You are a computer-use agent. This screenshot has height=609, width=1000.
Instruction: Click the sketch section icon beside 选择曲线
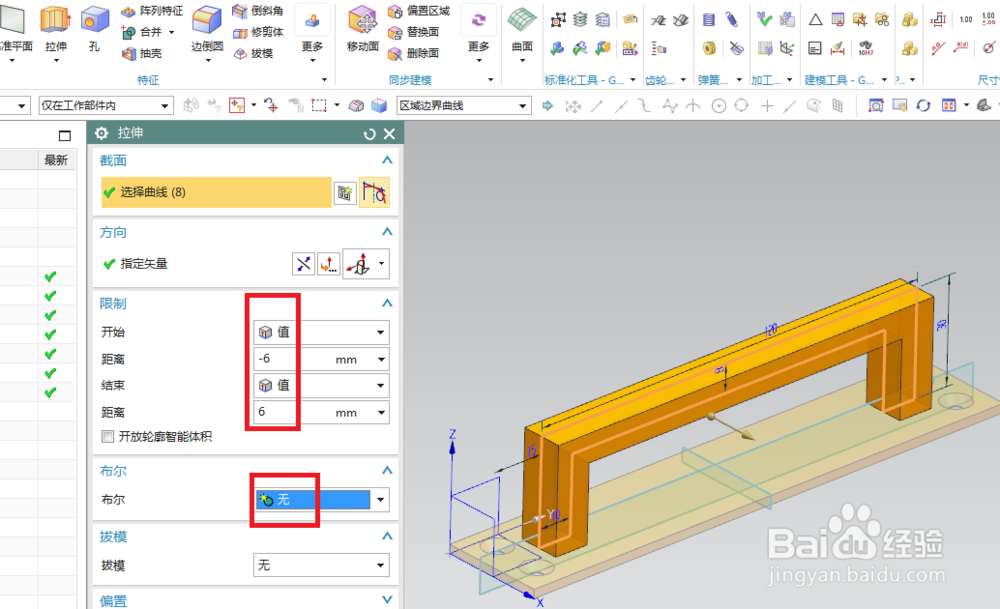(344, 191)
